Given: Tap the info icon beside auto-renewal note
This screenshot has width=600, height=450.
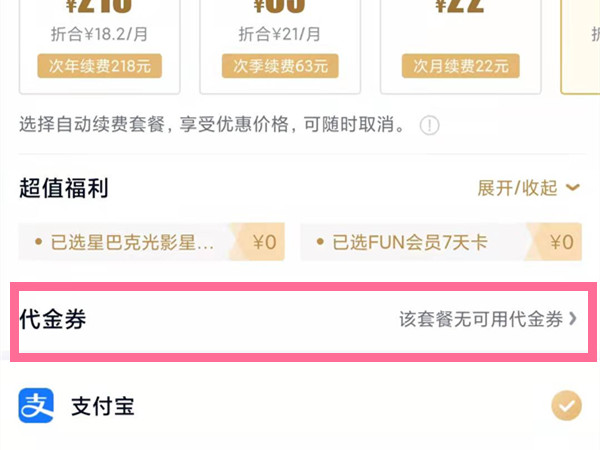Looking at the screenshot, I should (430, 125).
